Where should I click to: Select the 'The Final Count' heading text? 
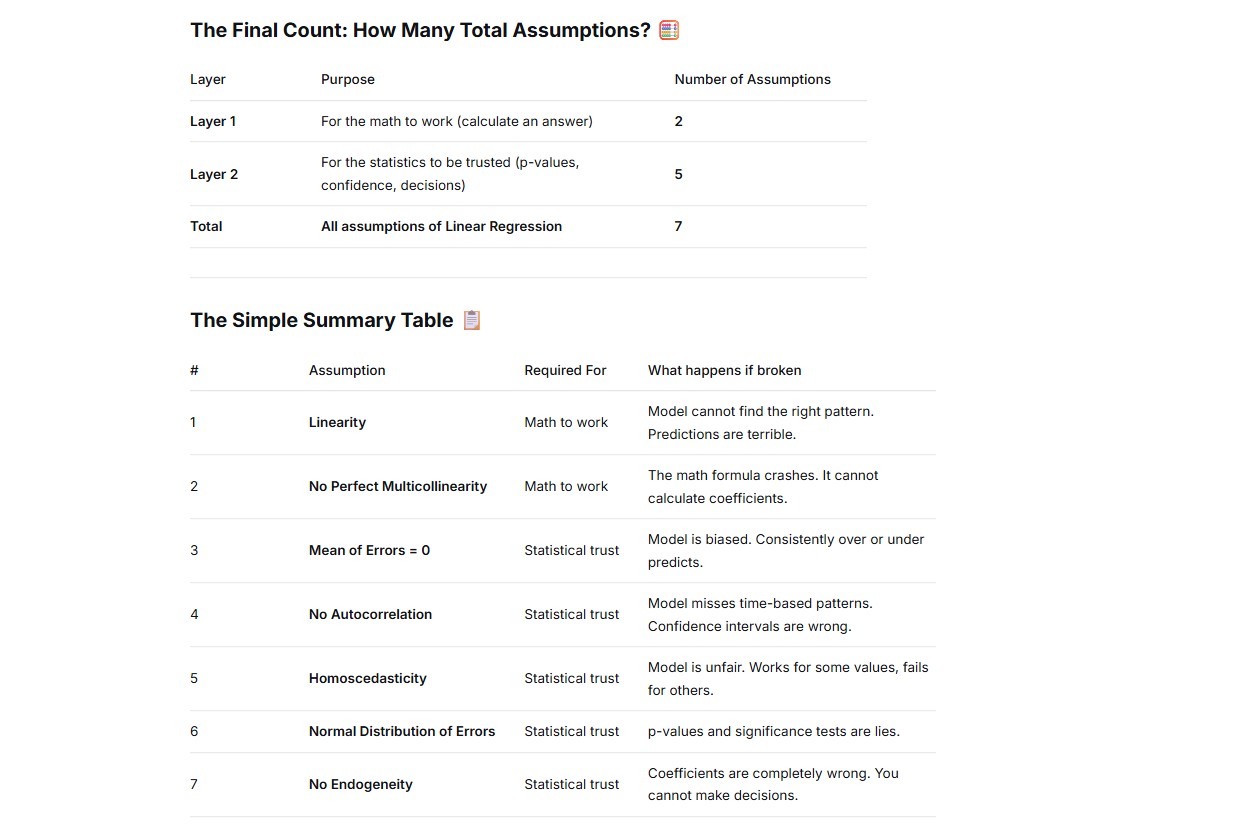click(x=420, y=30)
